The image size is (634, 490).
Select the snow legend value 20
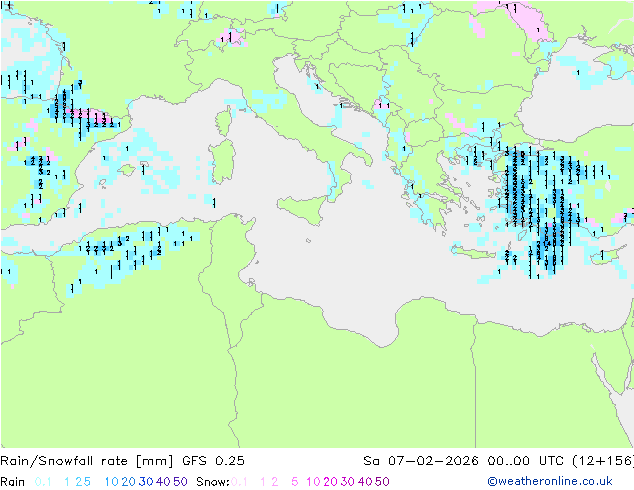click(x=330, y=482)
